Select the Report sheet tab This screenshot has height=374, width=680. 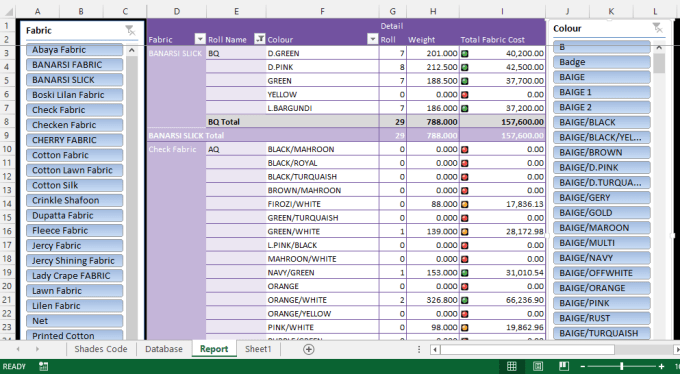coord(214,349)
